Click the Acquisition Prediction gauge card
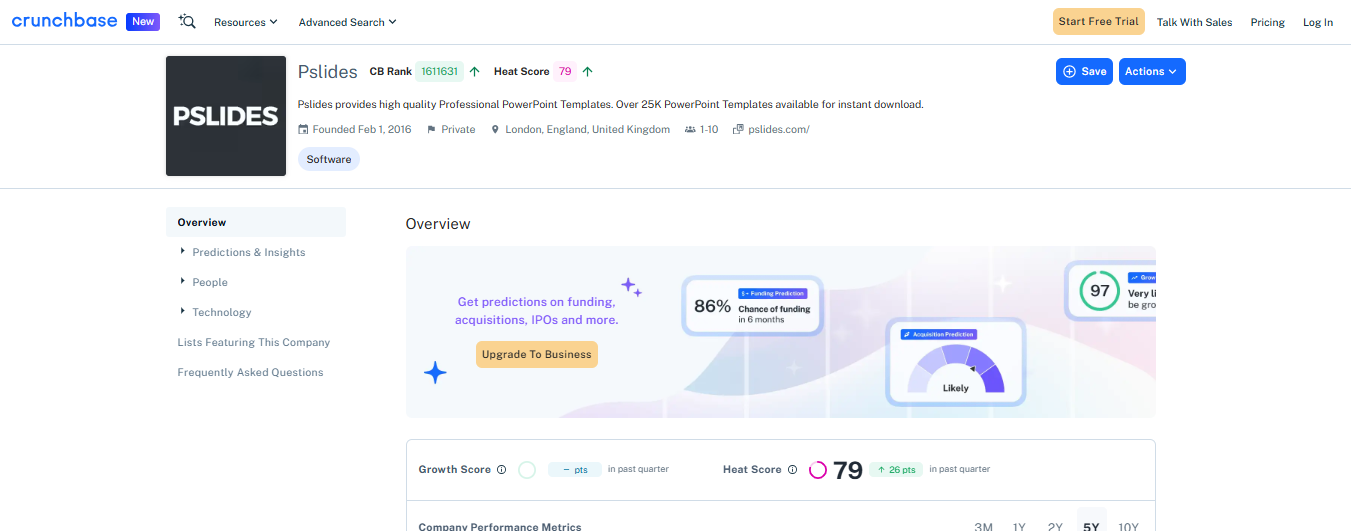Screen dimensions: 1351x531 tap(956, 361)
